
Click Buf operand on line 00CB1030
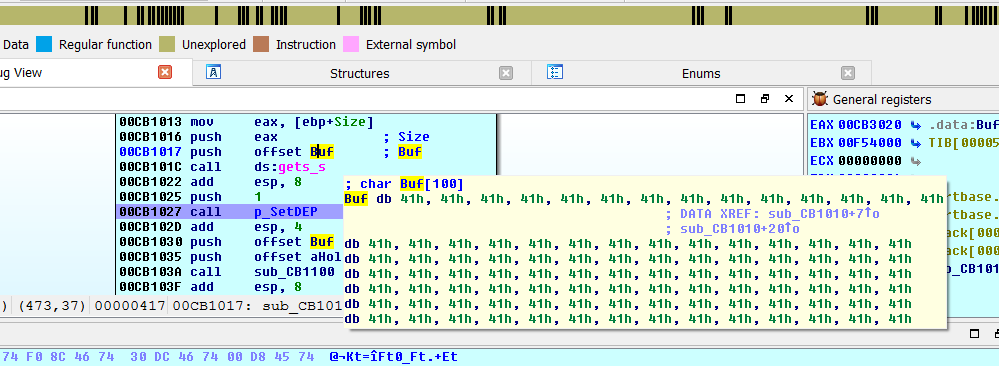click(x=322, y=242)
